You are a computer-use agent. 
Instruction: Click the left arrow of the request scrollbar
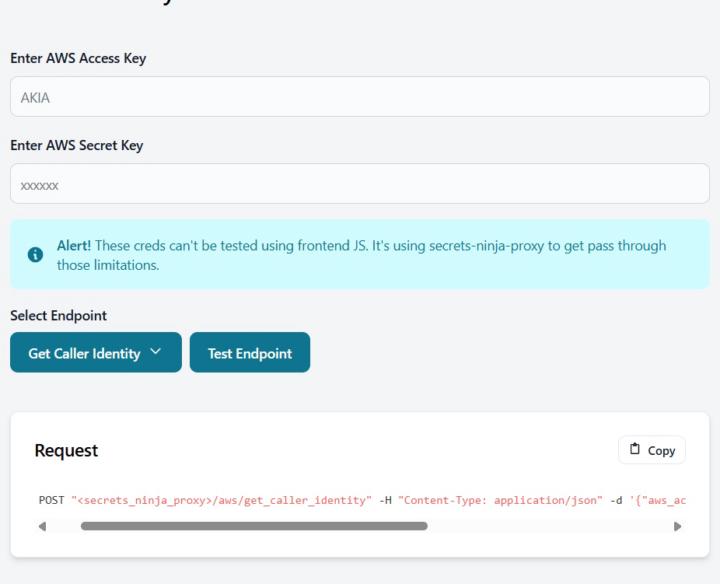[x=43, y=526]
